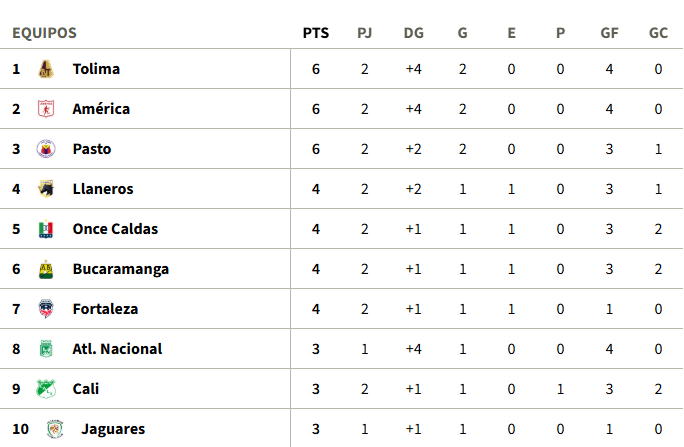Click the DG column header
The width and height of the screenshot is (684, 447).
point(413,33)
